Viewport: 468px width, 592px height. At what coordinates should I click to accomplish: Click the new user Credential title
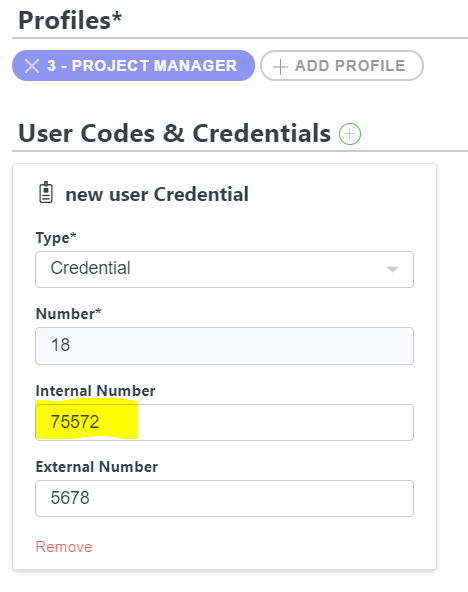[157, 194]
